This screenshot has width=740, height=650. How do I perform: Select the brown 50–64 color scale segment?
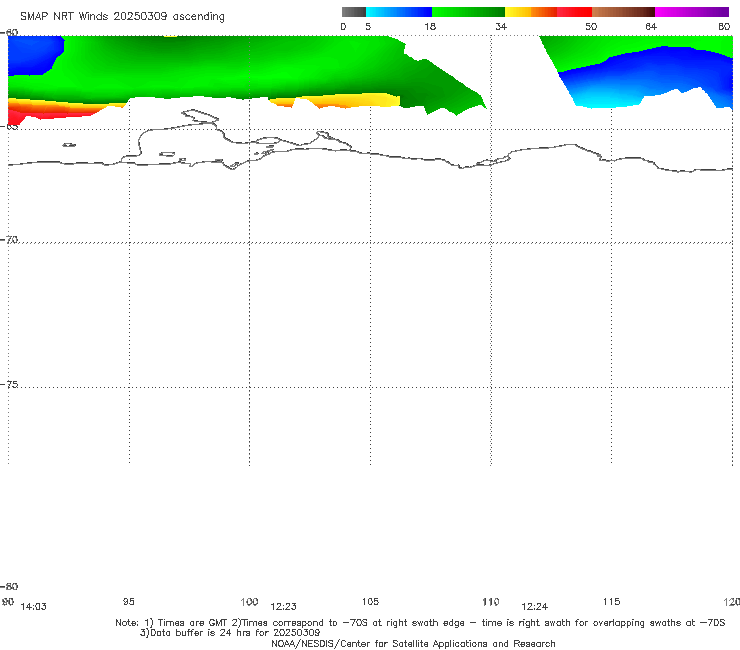click(623, 12)
